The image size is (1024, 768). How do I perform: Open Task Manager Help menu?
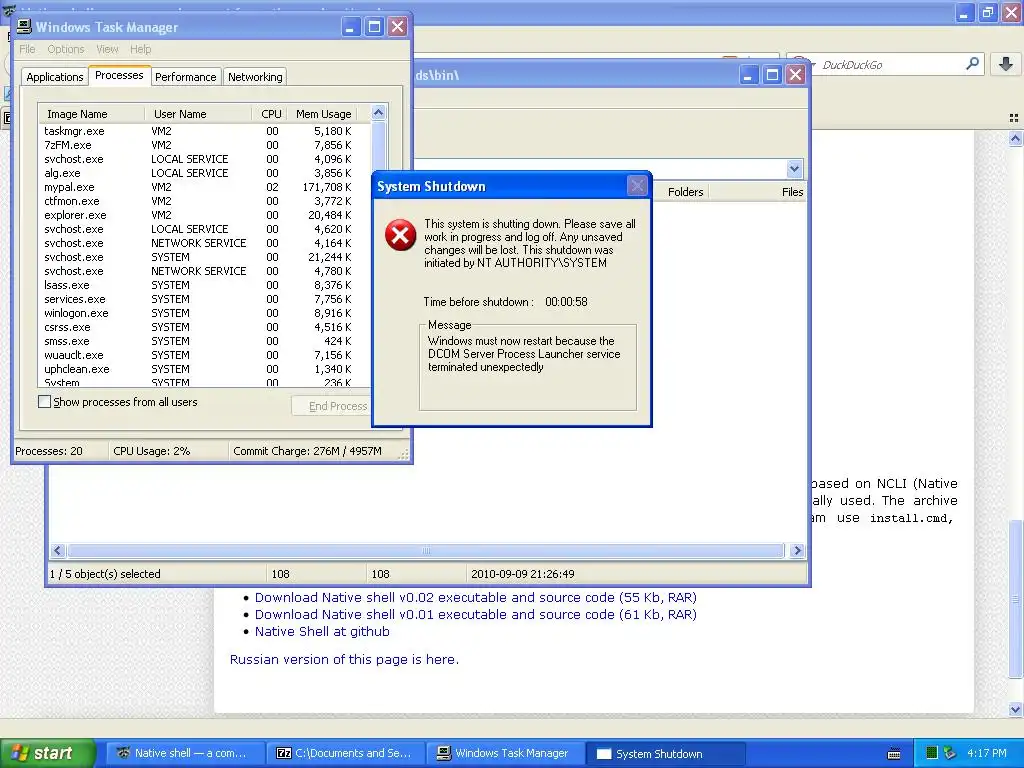[x=140, y=49]
